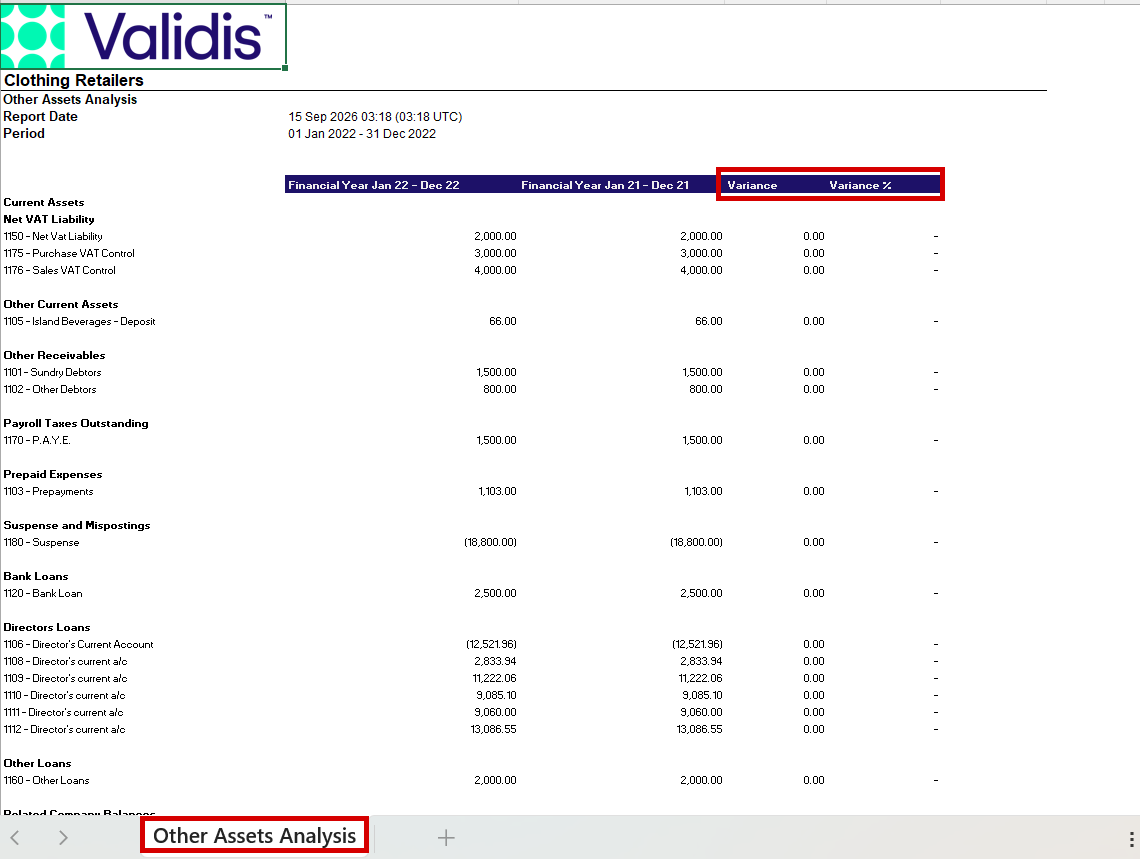Select row 1101 - Sundry Debtors

[x=52, y=372]
